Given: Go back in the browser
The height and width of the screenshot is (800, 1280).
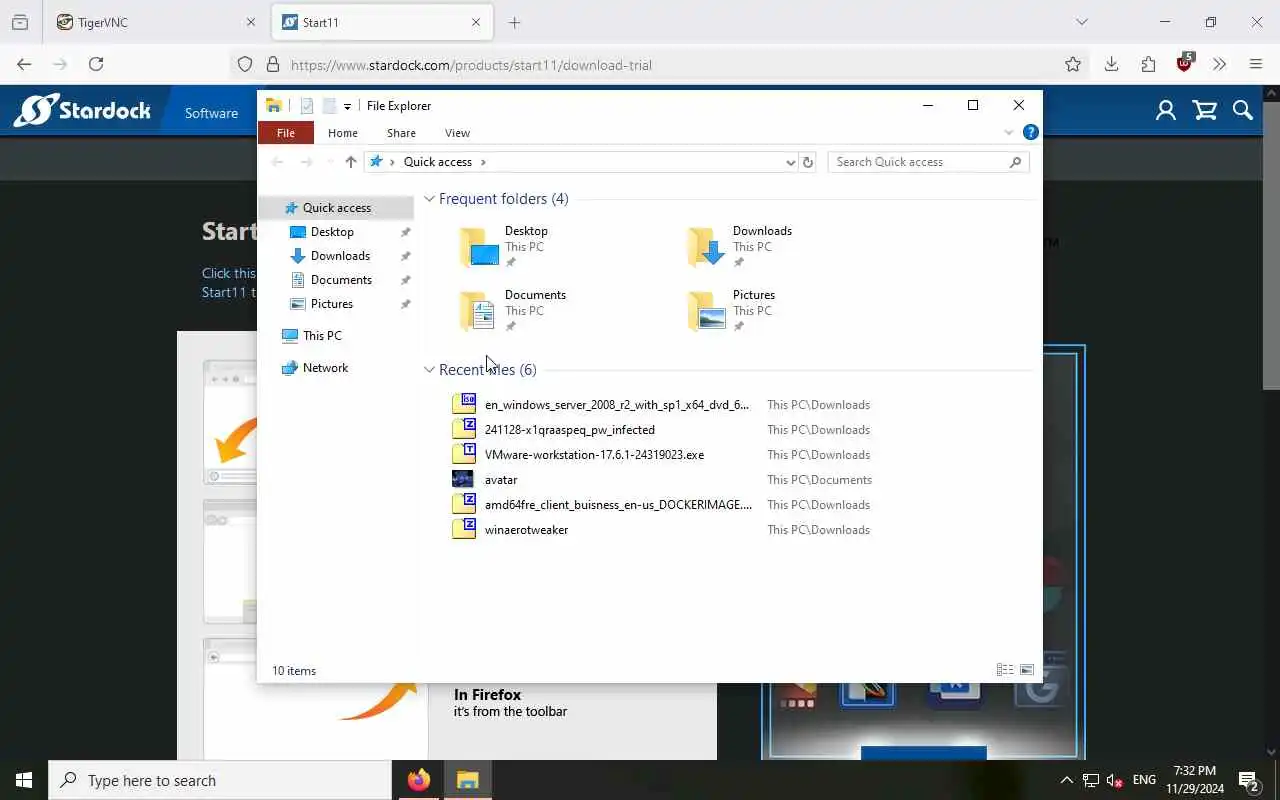Looking at the screenshot, I should click(x=24, y=64).
